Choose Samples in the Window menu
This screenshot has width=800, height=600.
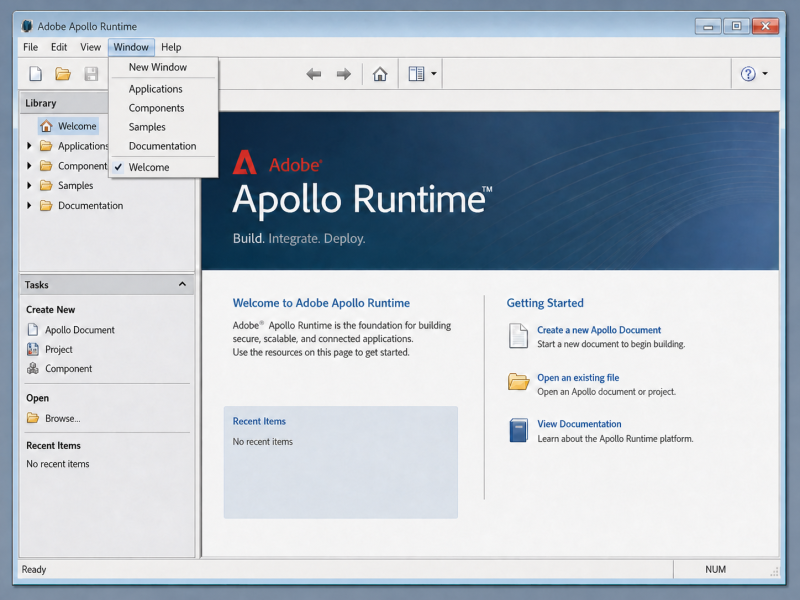(x=164, y=127)
